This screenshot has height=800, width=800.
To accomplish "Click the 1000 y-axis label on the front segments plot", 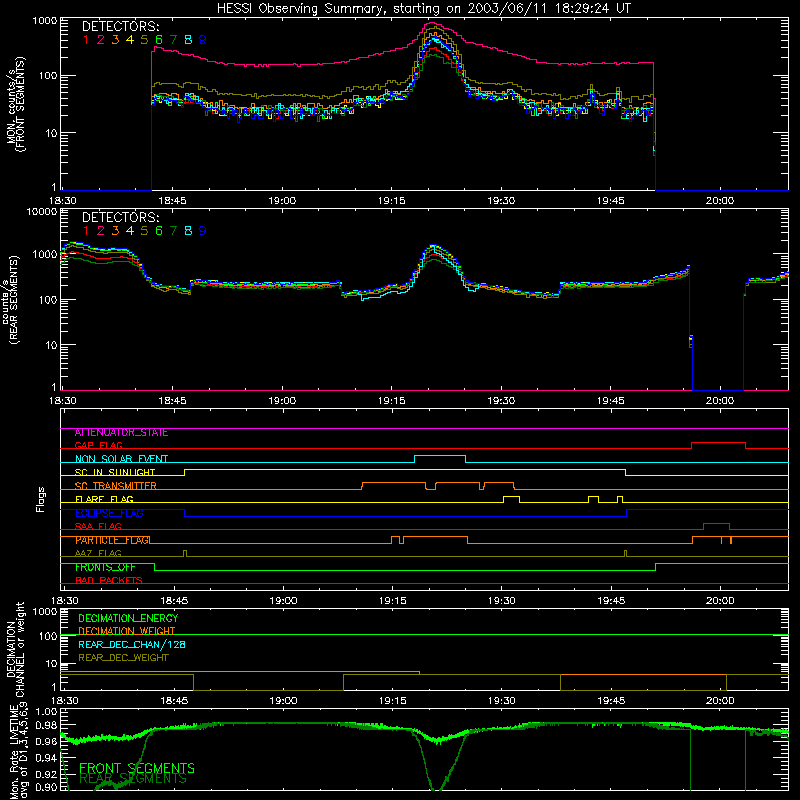I will click(45, 21).
